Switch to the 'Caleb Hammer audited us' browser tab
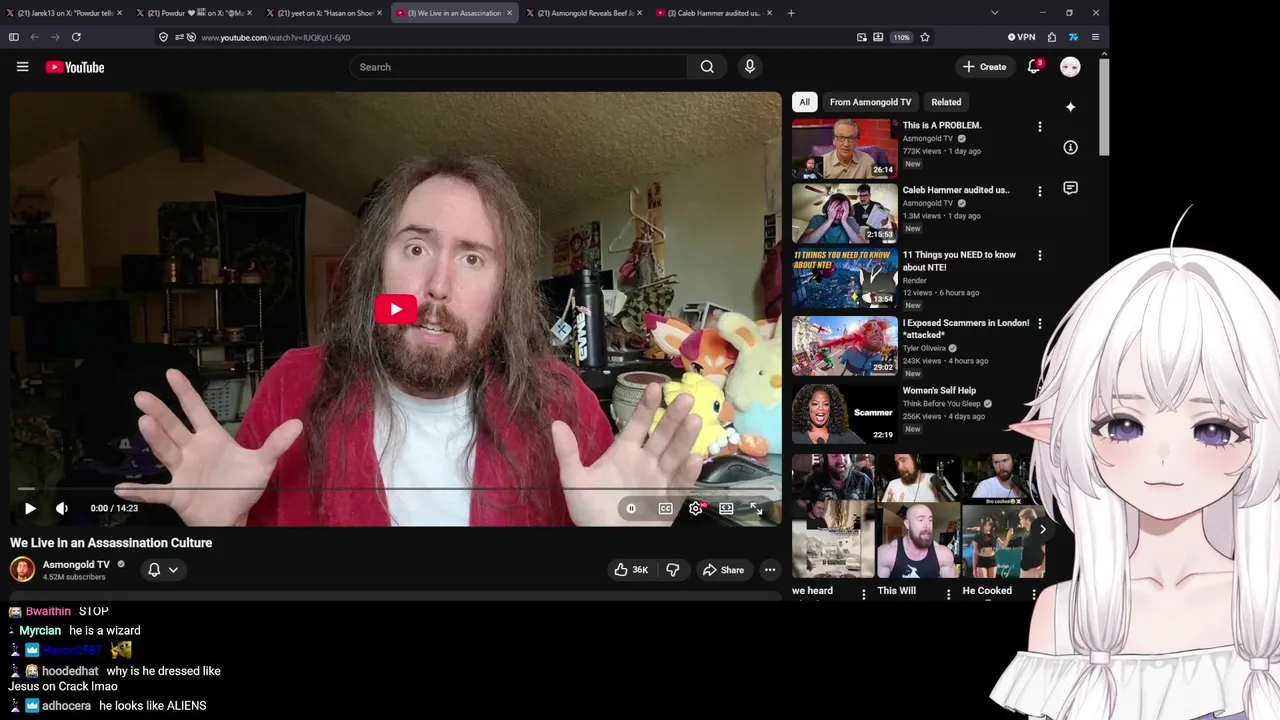The image size is (1280, 720). 714,13
